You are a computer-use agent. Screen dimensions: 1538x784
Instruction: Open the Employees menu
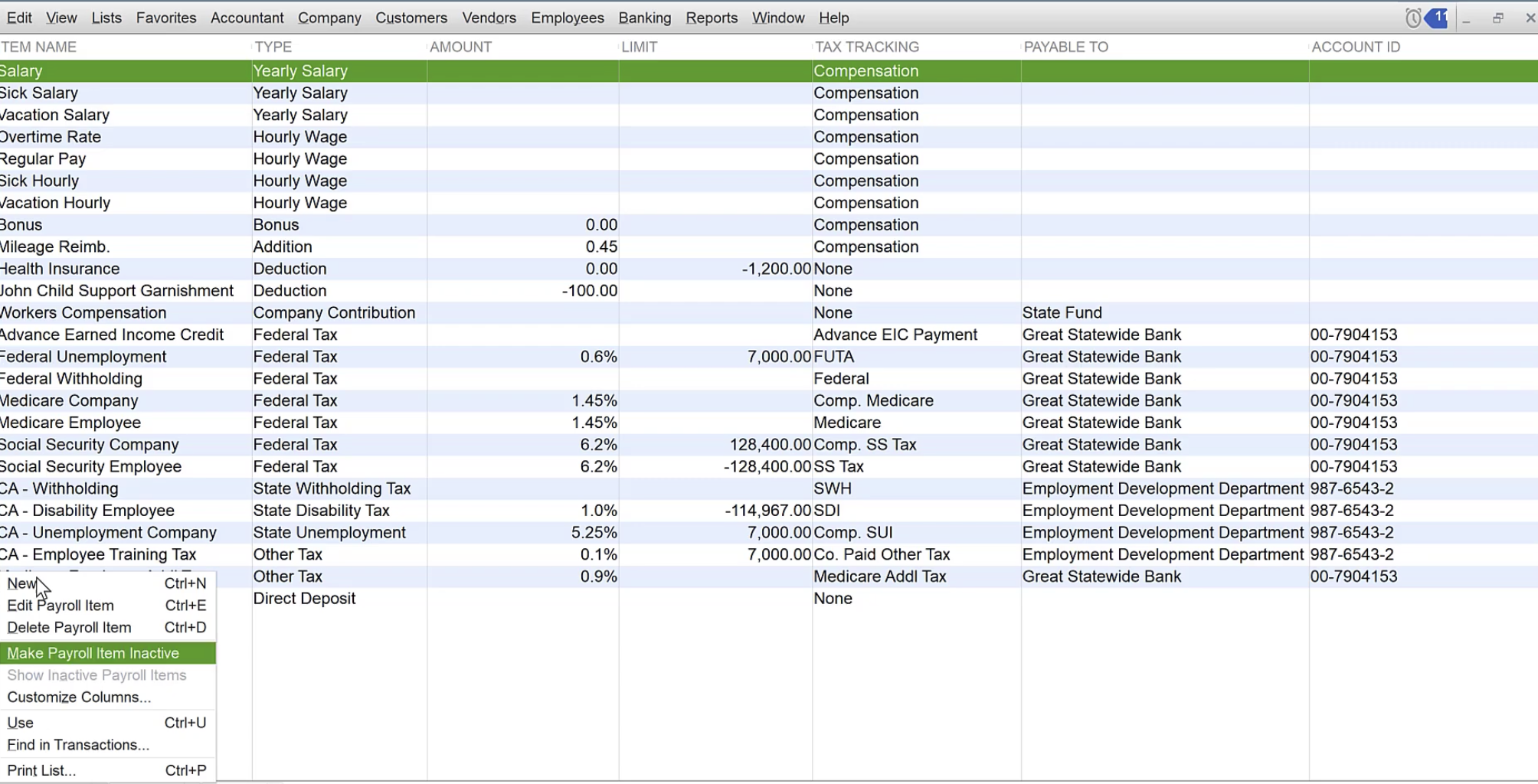tap(567, 18)
